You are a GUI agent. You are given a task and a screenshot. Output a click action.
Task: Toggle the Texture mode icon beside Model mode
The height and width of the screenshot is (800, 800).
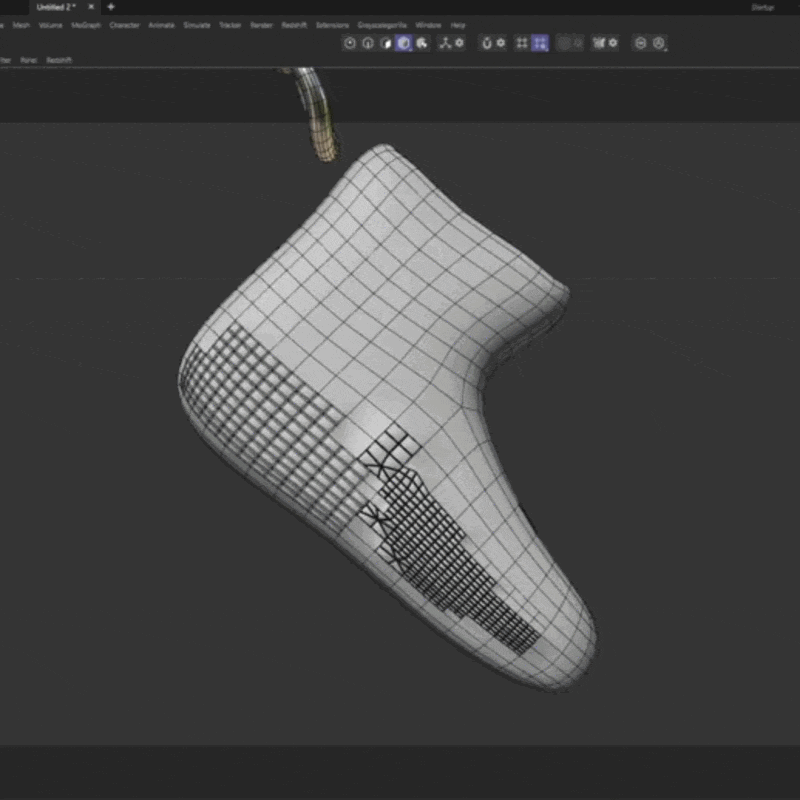422,43
